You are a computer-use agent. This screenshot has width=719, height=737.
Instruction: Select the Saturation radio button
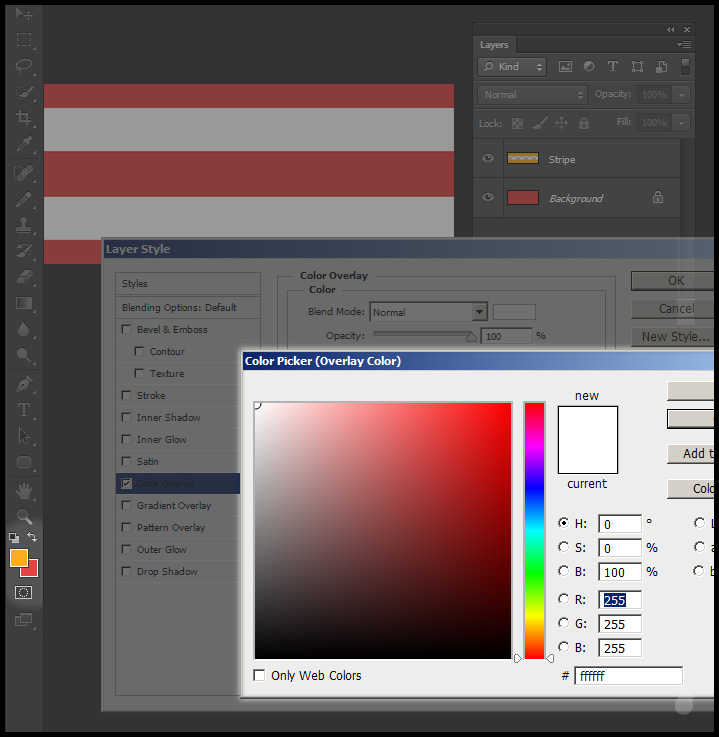point(564,547)
